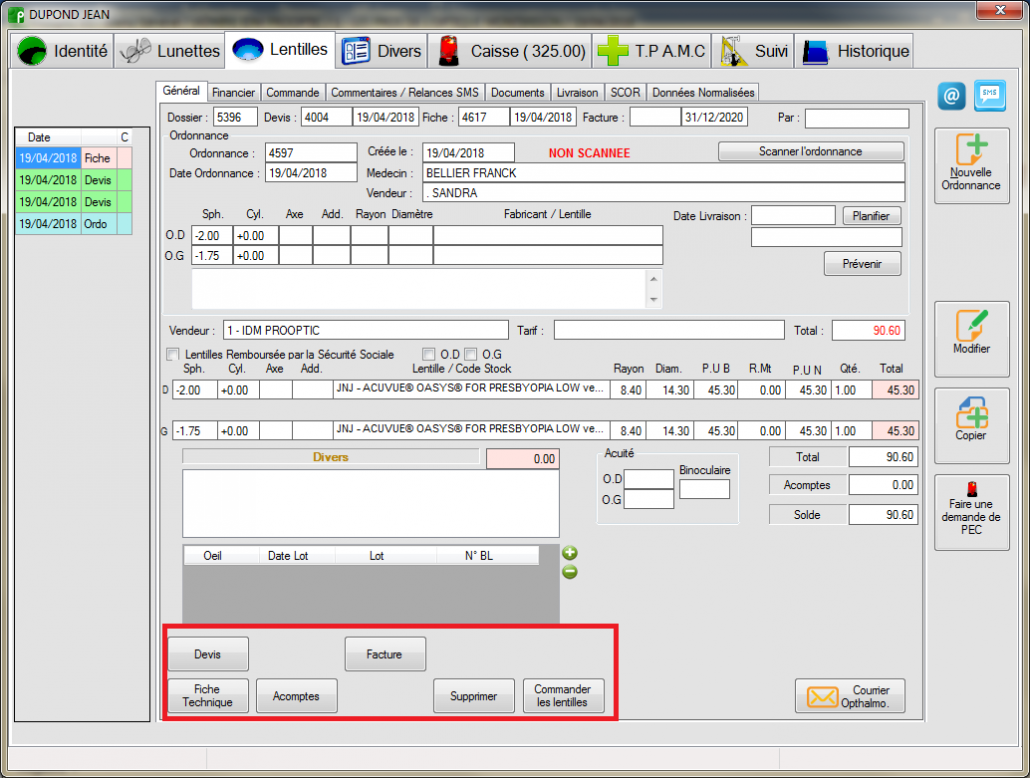Viewport: 1030px width, 778px height.
Task: Click the O.D Sph. prescription field -2.00
Action: pos(212,236)
